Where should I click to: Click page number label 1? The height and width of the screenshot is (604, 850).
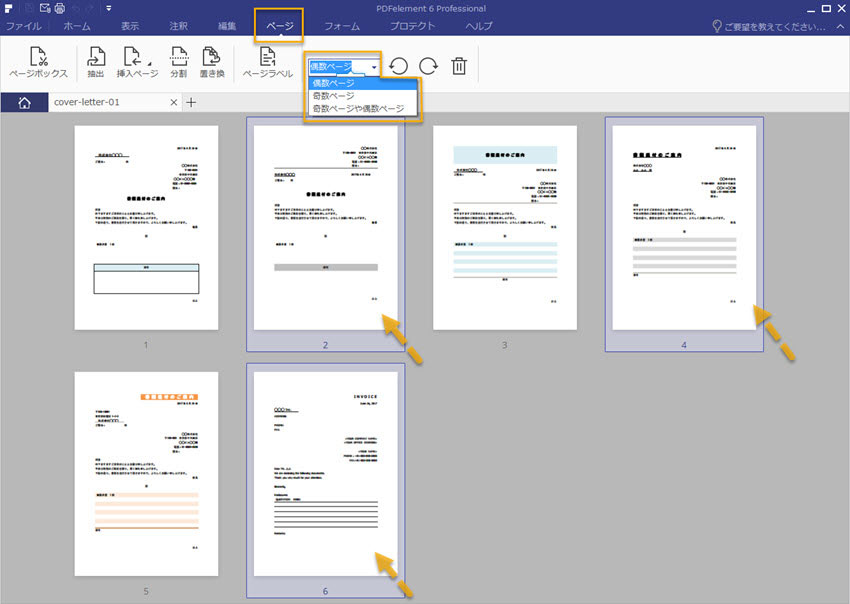(146, 345)
